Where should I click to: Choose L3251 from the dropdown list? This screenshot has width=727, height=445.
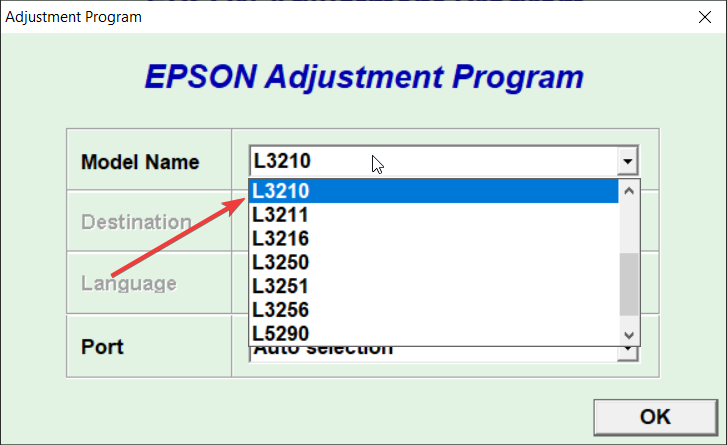click(434, 286)
